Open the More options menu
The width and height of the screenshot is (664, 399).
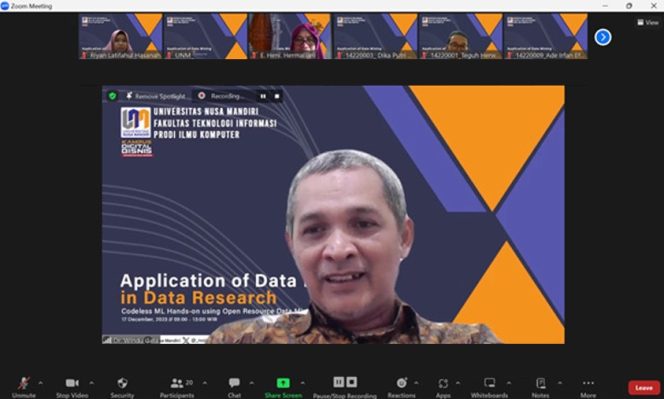pyautogui.click(x=588, y=387)
